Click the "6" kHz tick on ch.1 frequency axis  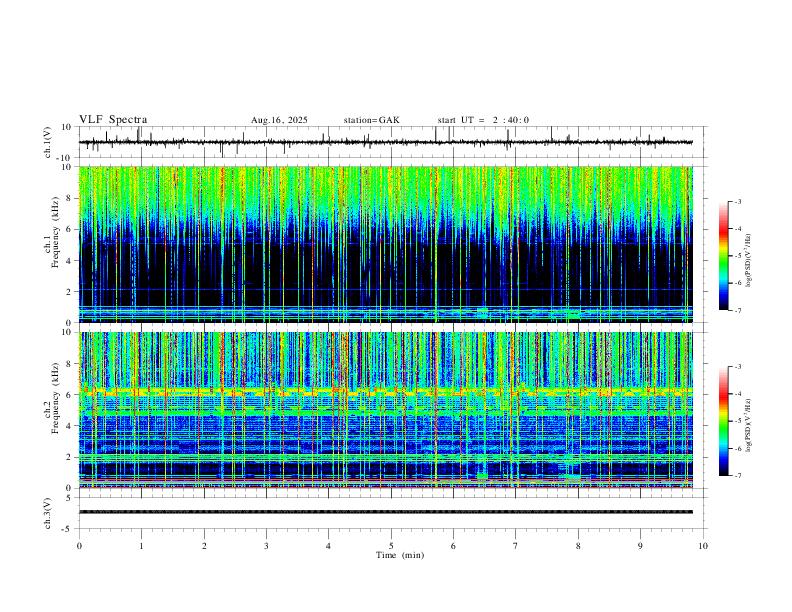[69, 229]
